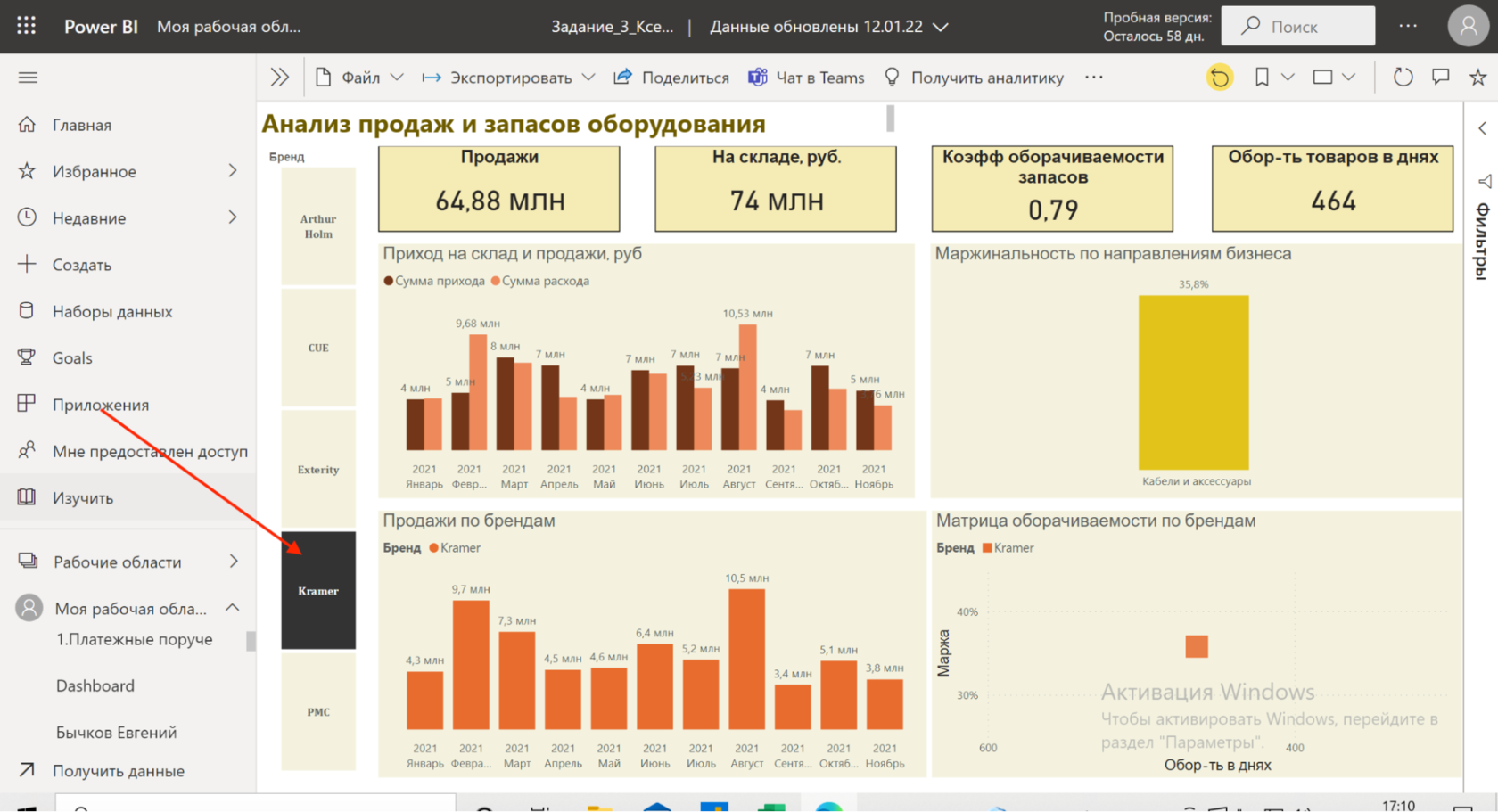This screenshot has width=1498, height=812.
Task: Click the Kramer point in turnover matrix
Action: coord(1197,646)
